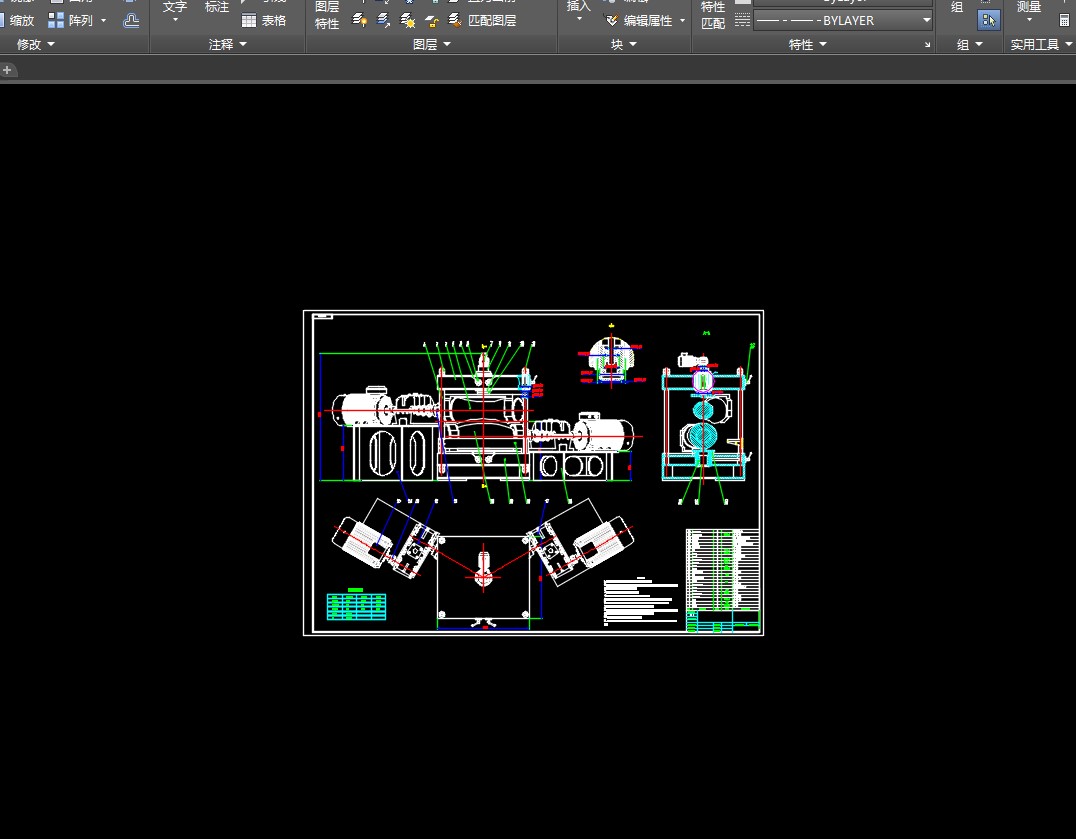Click the title block in drawing
The width and height of the screenshot is (1076, 839).
(723, 620)
